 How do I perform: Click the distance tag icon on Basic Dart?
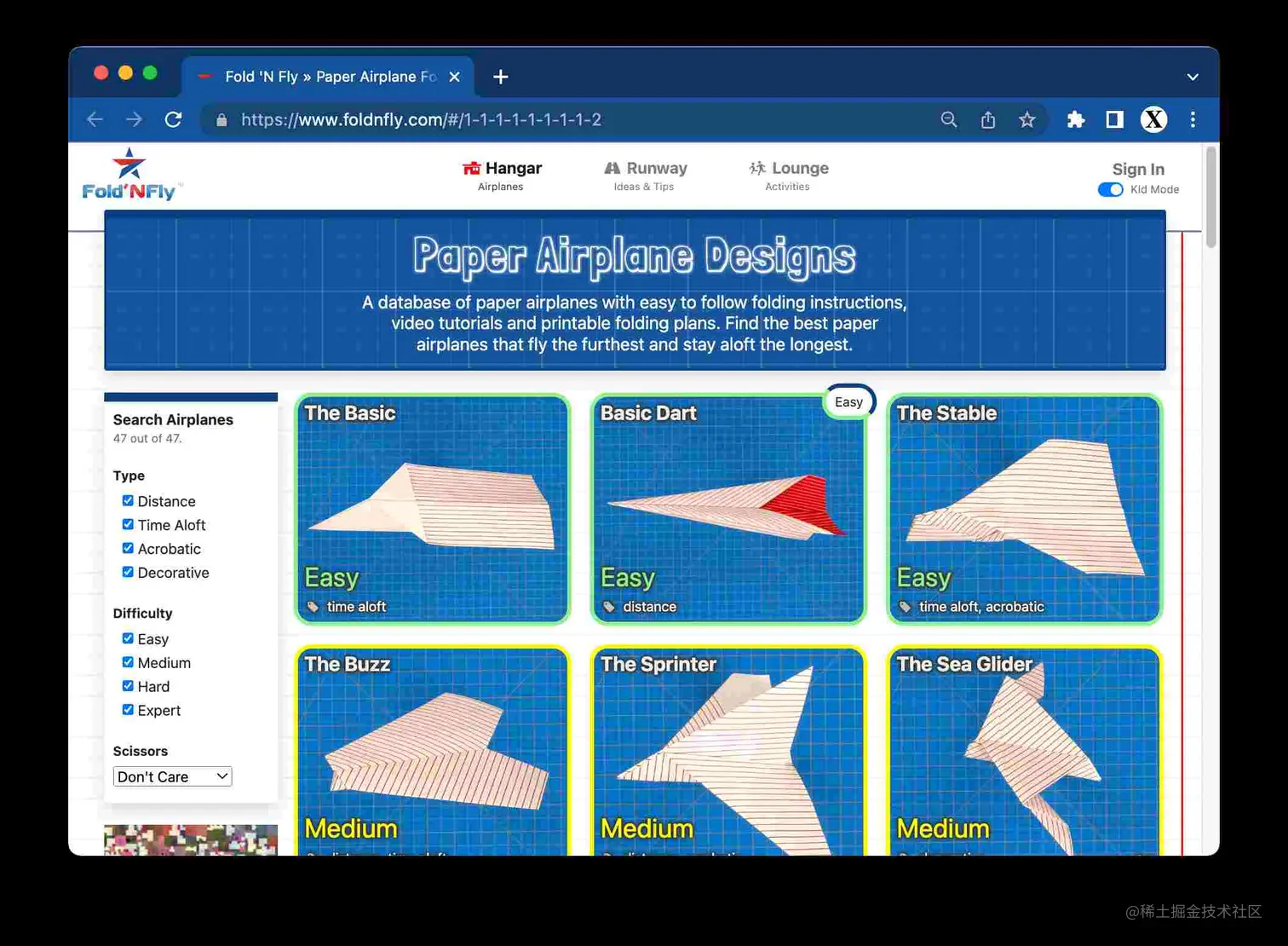[x=607, y=607]
